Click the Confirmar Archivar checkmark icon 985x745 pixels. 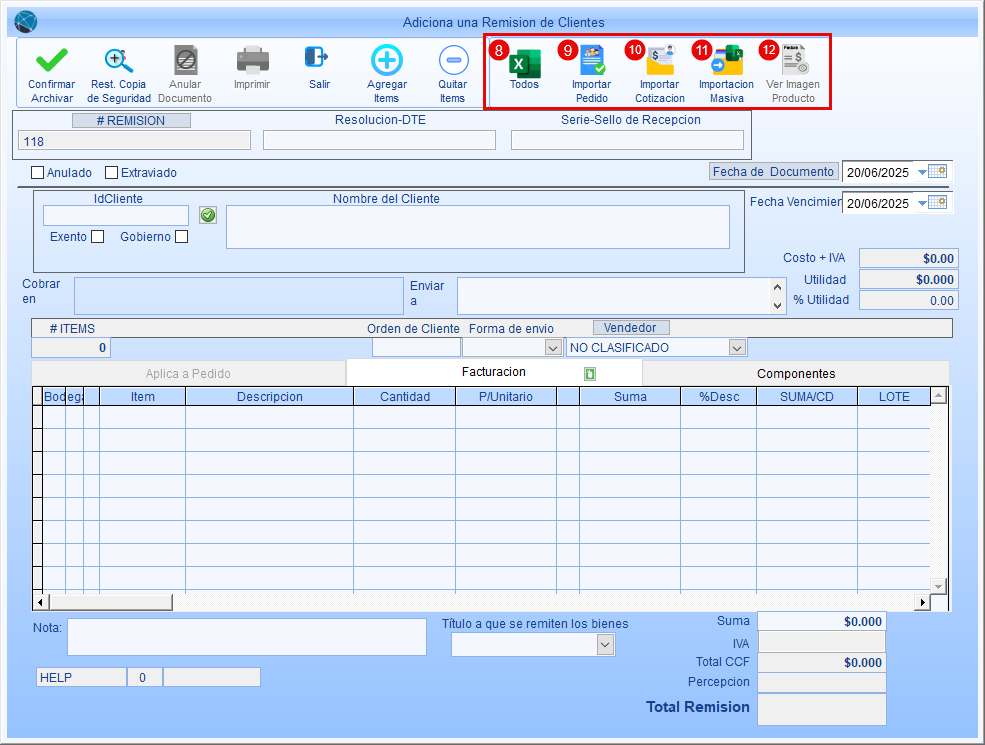pos(51,62)
